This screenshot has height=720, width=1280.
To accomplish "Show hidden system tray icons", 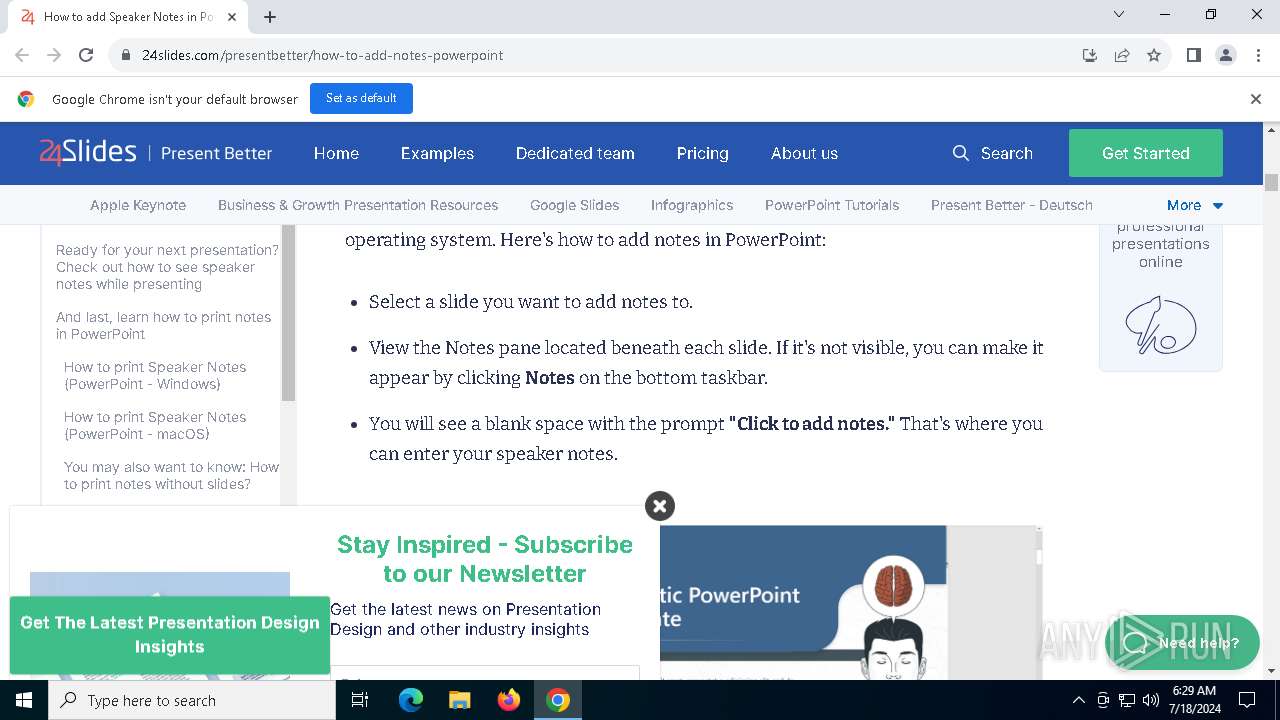I will pyautogui.click(x=1078, y=700).
